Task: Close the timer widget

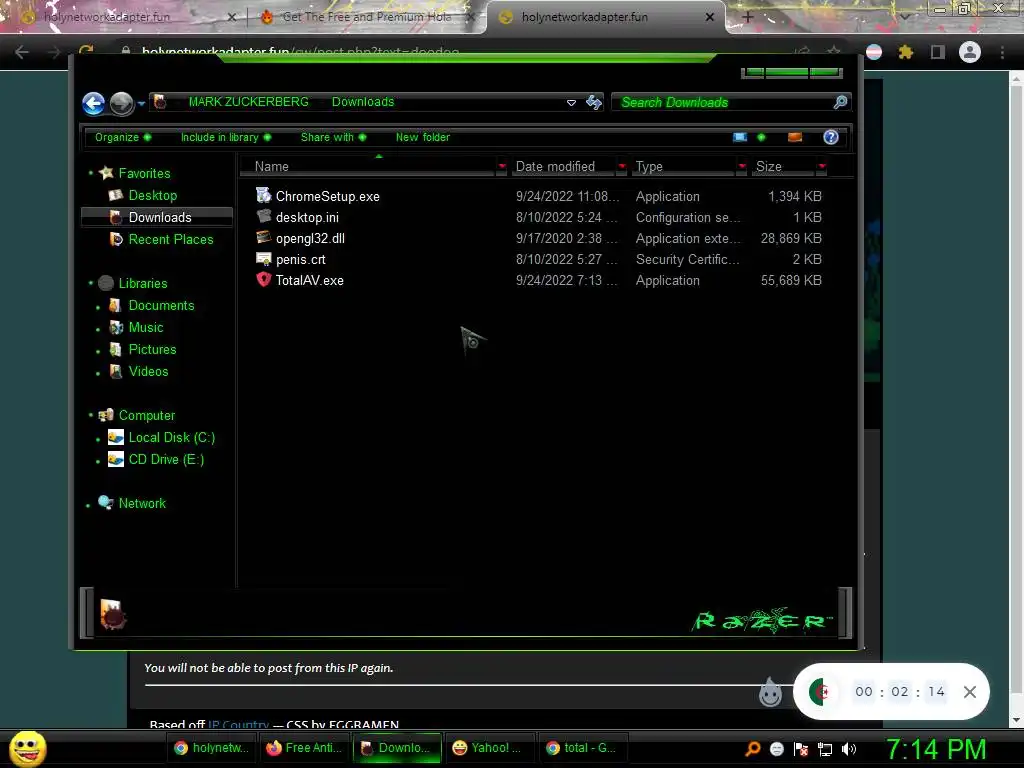Action: tap(970, 692)
